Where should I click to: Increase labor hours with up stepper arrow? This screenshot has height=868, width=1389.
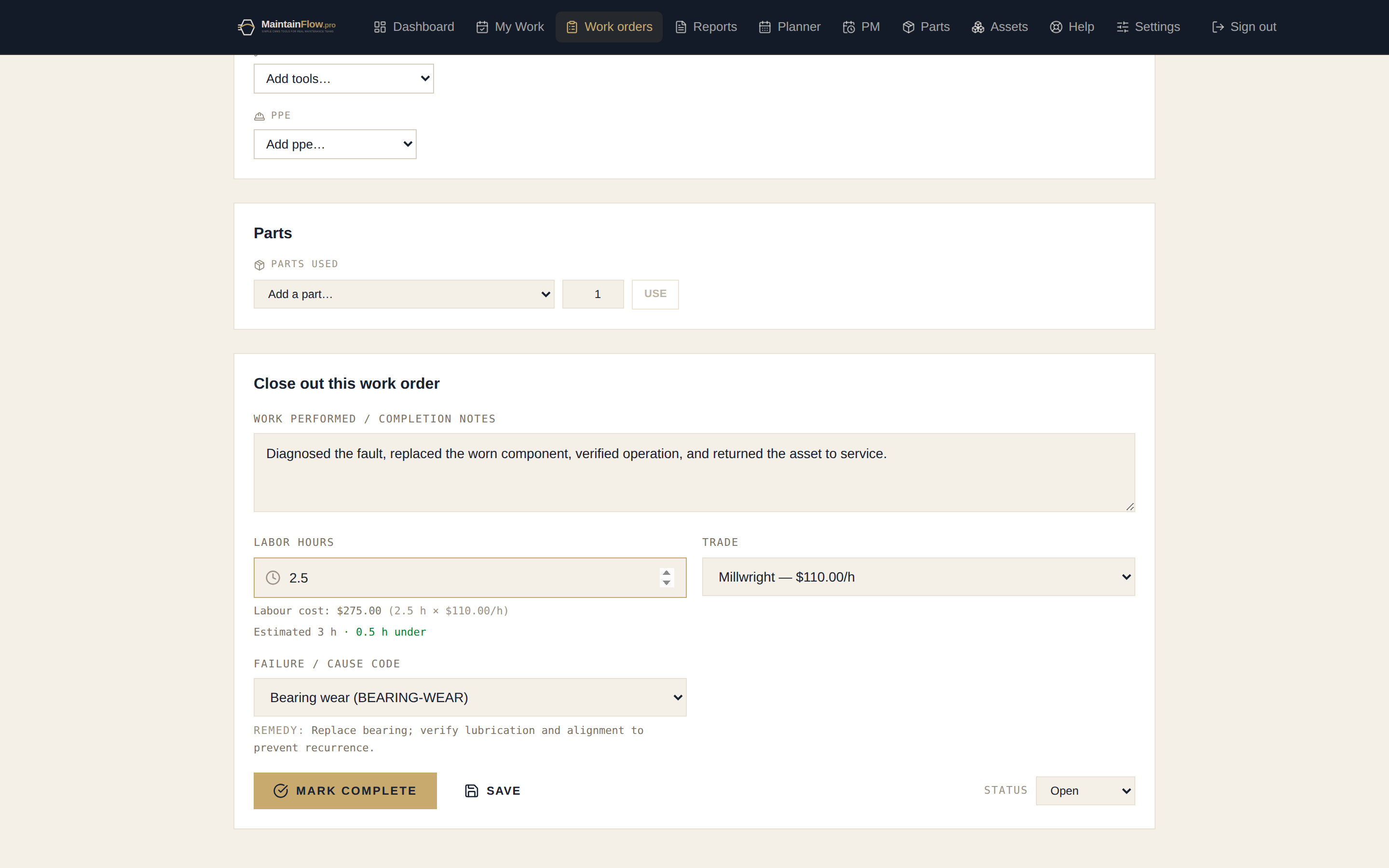(x=667, y=572)
